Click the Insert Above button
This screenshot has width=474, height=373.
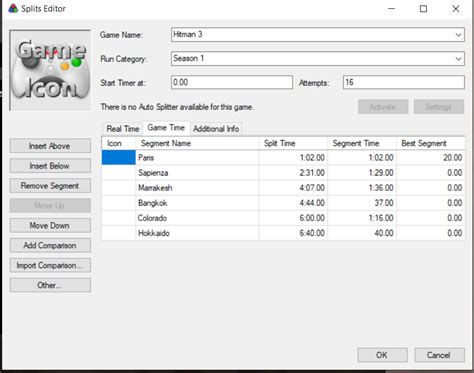[50, 146]
